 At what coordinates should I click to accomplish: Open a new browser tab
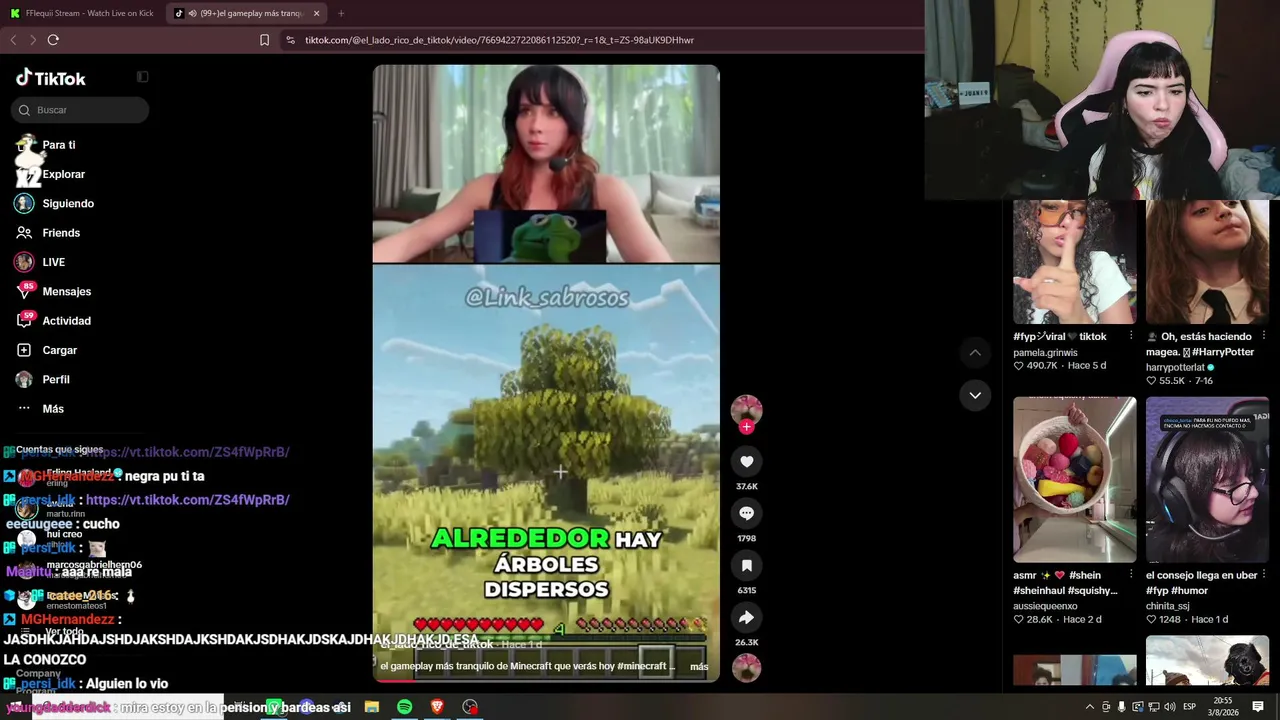(x=341, y=13)
